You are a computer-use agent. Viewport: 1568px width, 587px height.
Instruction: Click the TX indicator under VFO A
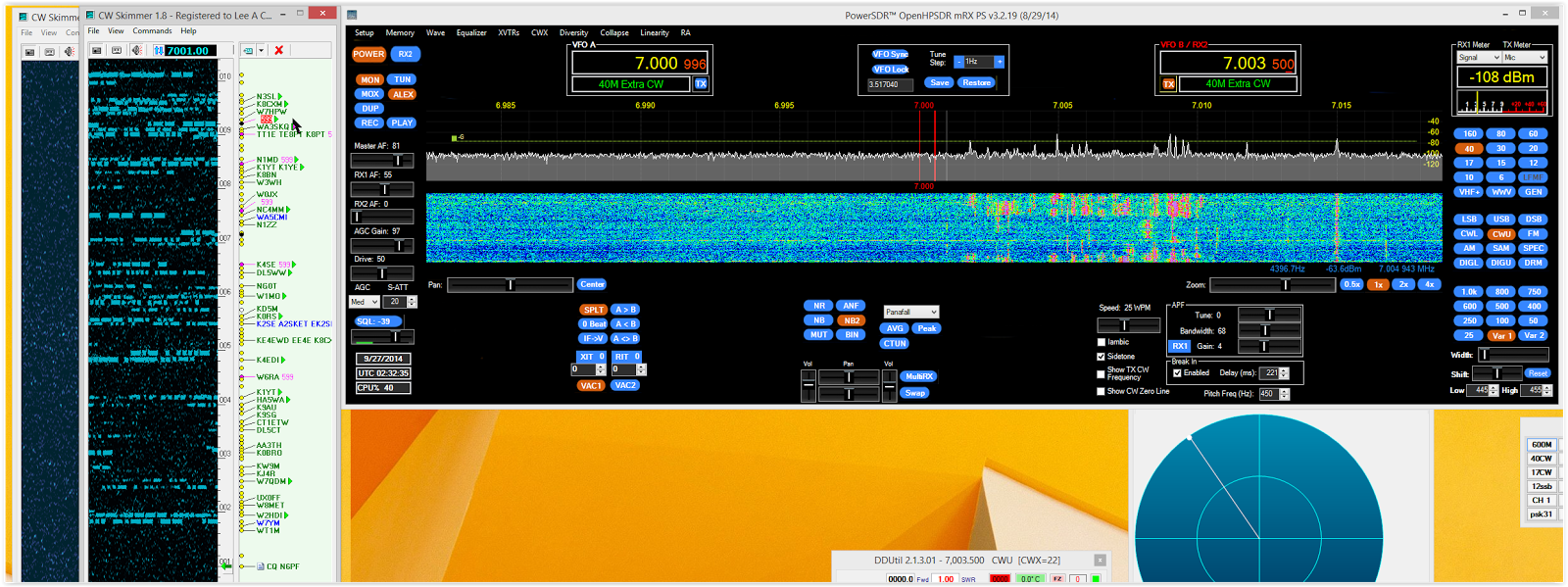coord(701,84)
